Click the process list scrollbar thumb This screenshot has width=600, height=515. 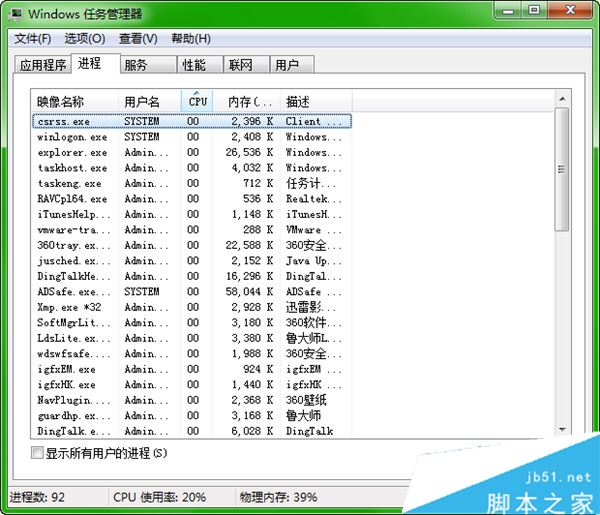coord(562,169)
